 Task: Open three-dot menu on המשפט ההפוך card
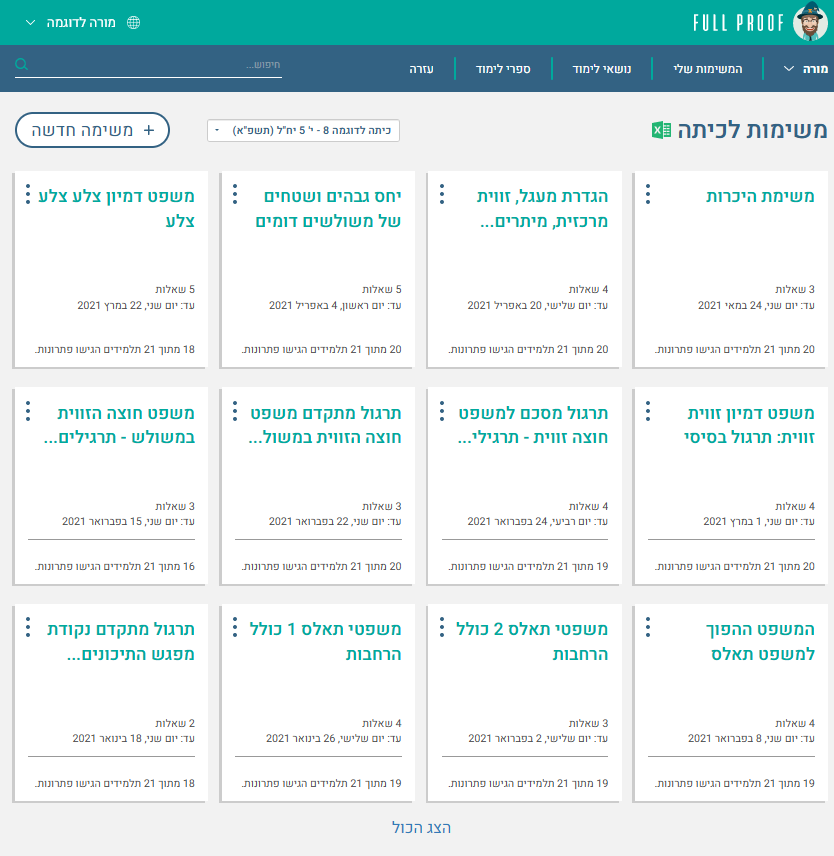pyautogui.click(x=648, y=627)
